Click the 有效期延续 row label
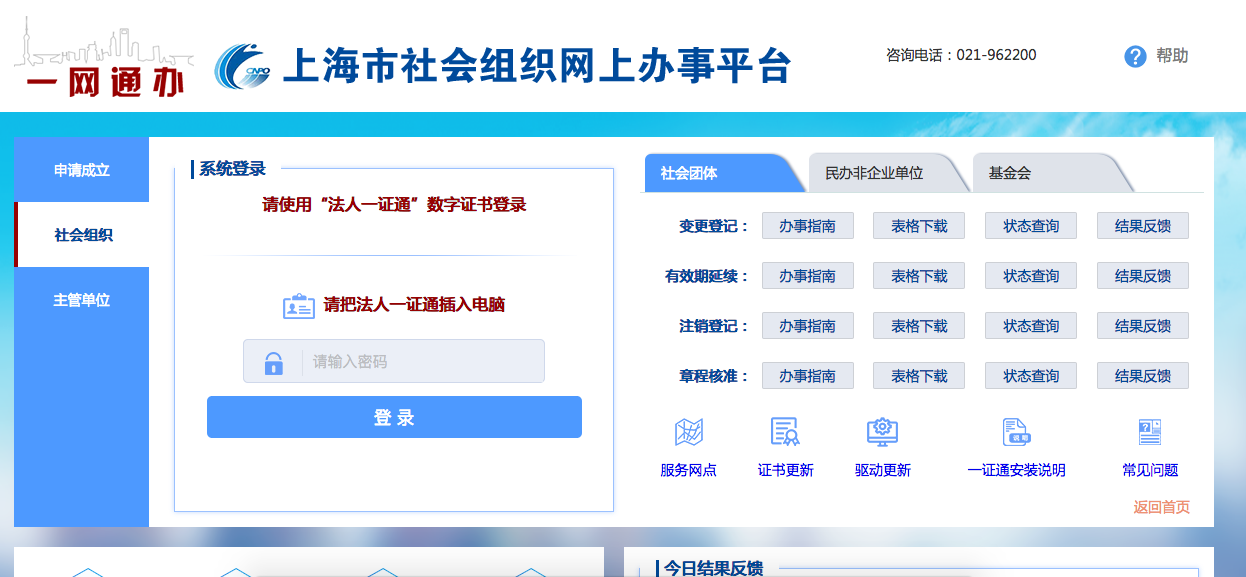The width and height of the screenshot is (1246, 577). [x=706, y=276]
